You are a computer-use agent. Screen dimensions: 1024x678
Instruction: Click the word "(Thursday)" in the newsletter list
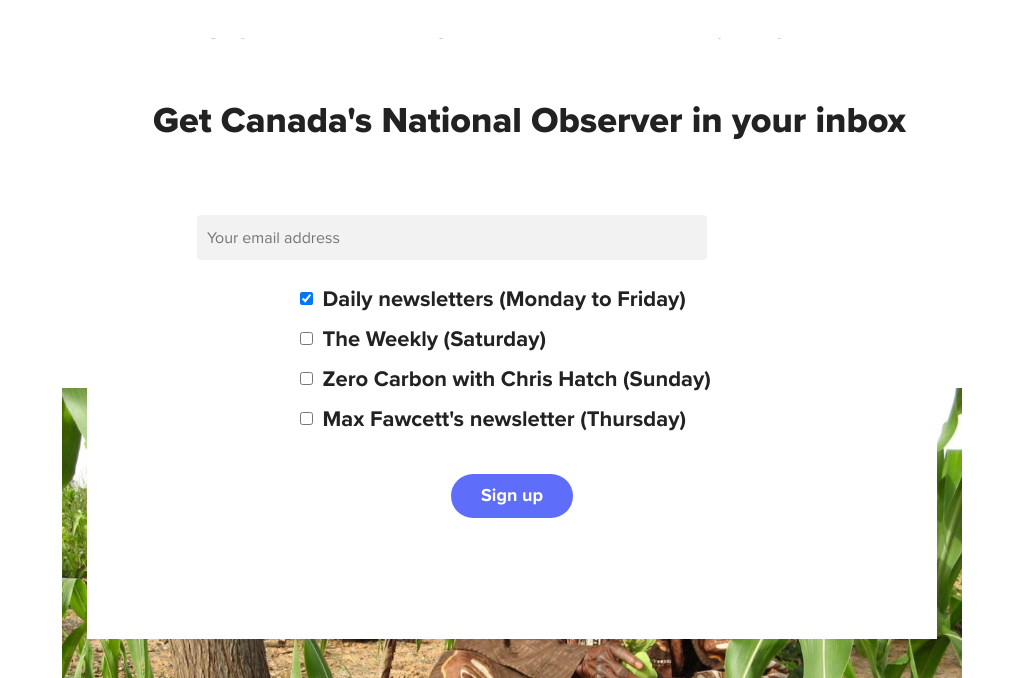click(633, 419)
